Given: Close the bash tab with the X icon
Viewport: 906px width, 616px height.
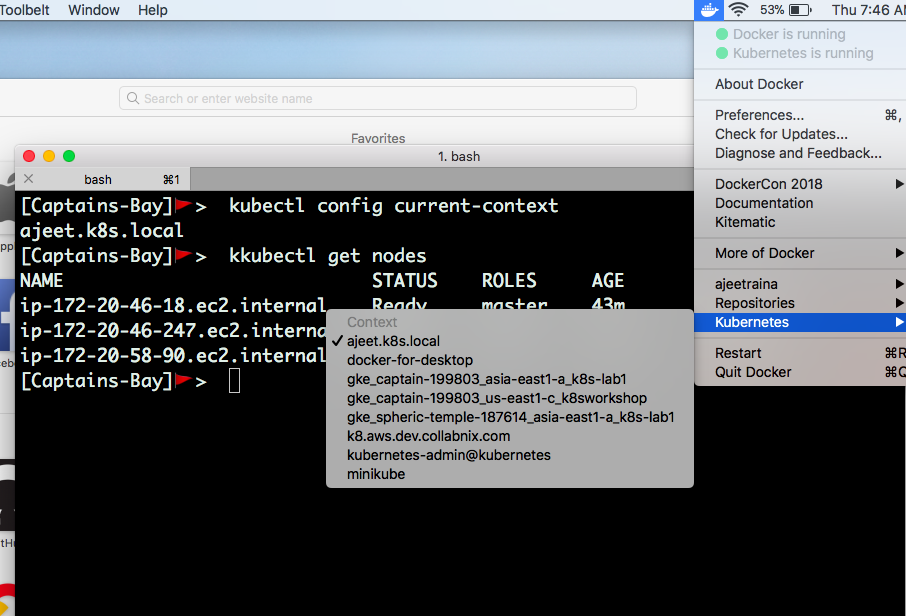Looking at the screenshot, I should pyautogui.click(x=28, y=179).
